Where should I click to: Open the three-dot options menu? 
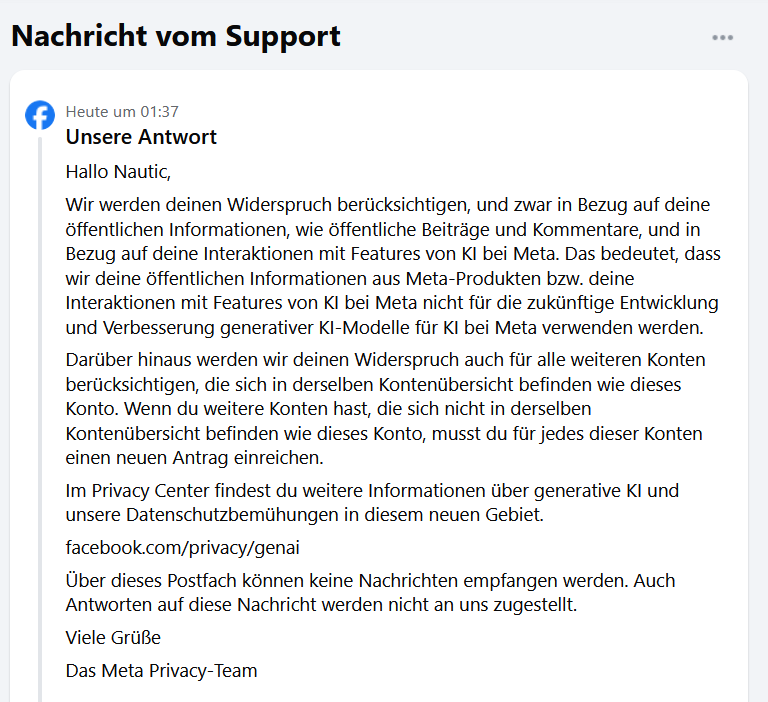[722, 38]
